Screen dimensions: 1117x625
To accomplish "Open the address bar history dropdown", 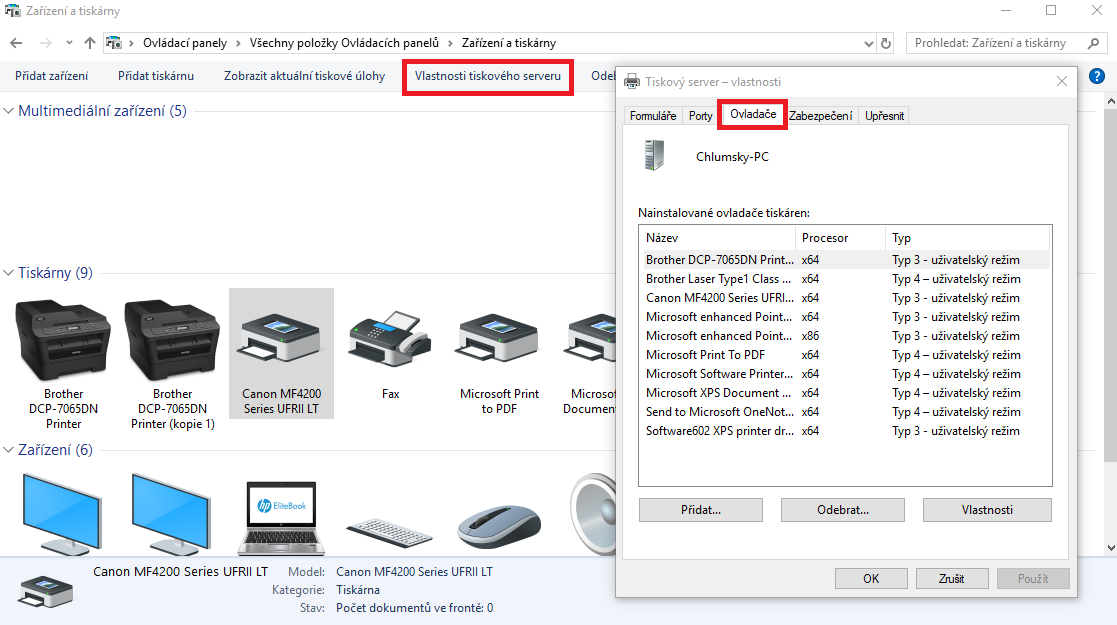I will [x=868, y=43].
